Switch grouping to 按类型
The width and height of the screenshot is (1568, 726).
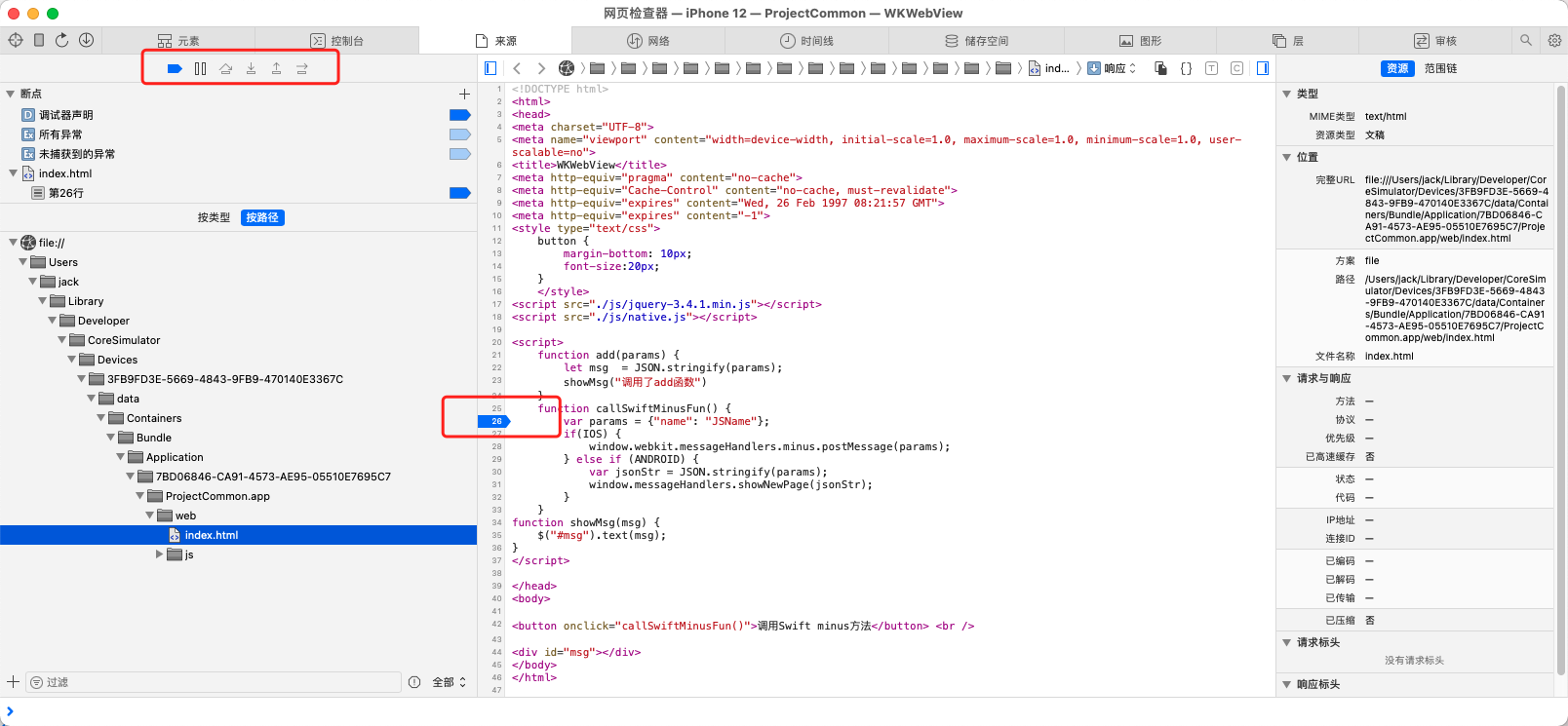pos(215,217)
